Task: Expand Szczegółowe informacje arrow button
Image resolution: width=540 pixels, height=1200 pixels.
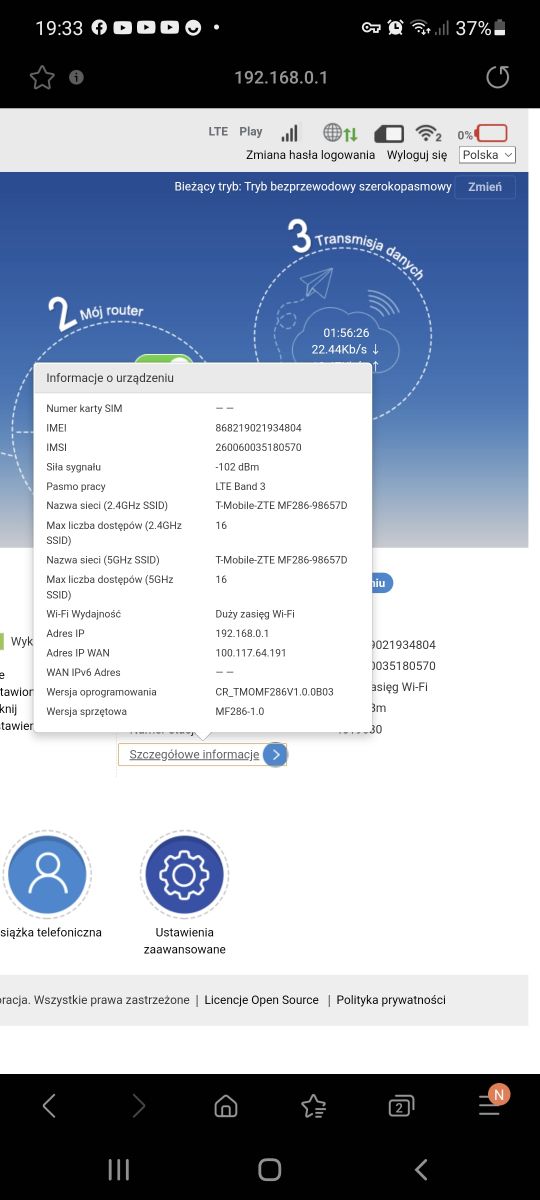Action: click(276, 755)
